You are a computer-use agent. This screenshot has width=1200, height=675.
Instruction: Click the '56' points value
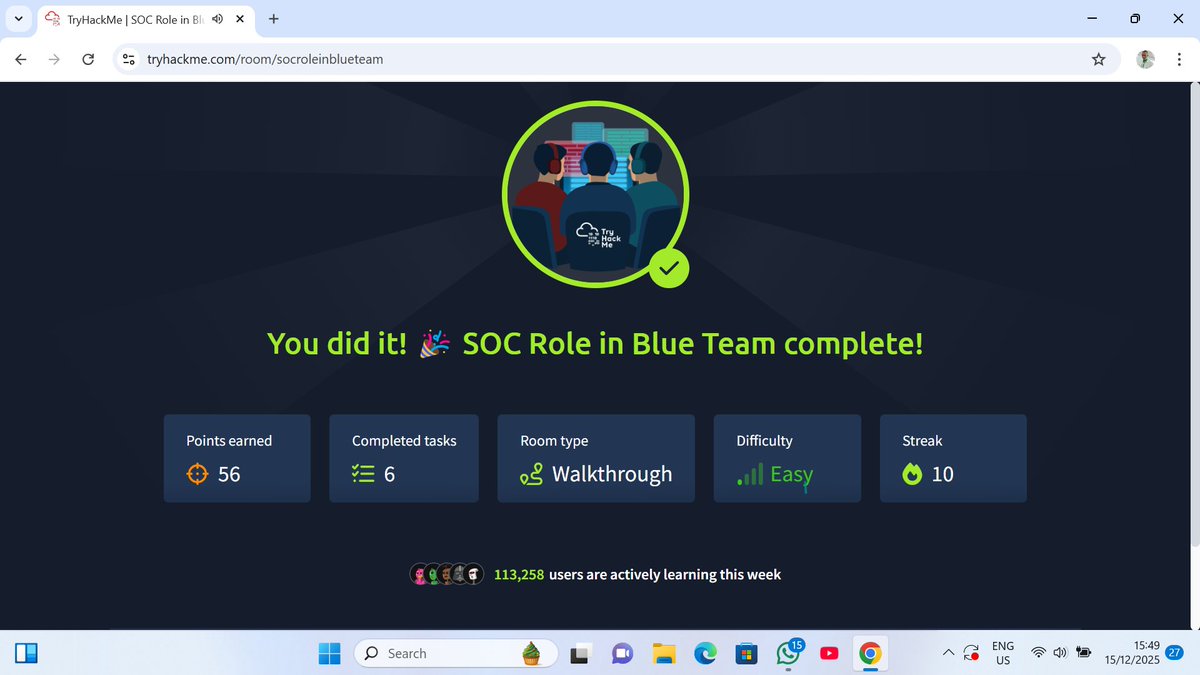click(x=229, y=474)
